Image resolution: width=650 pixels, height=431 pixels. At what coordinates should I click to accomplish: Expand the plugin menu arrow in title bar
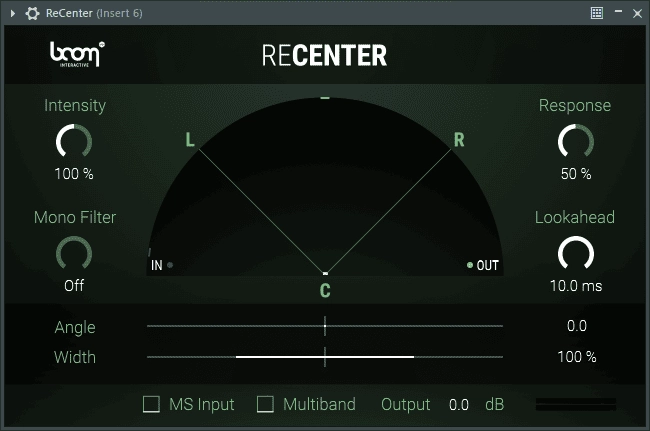[x=13, y=13]
